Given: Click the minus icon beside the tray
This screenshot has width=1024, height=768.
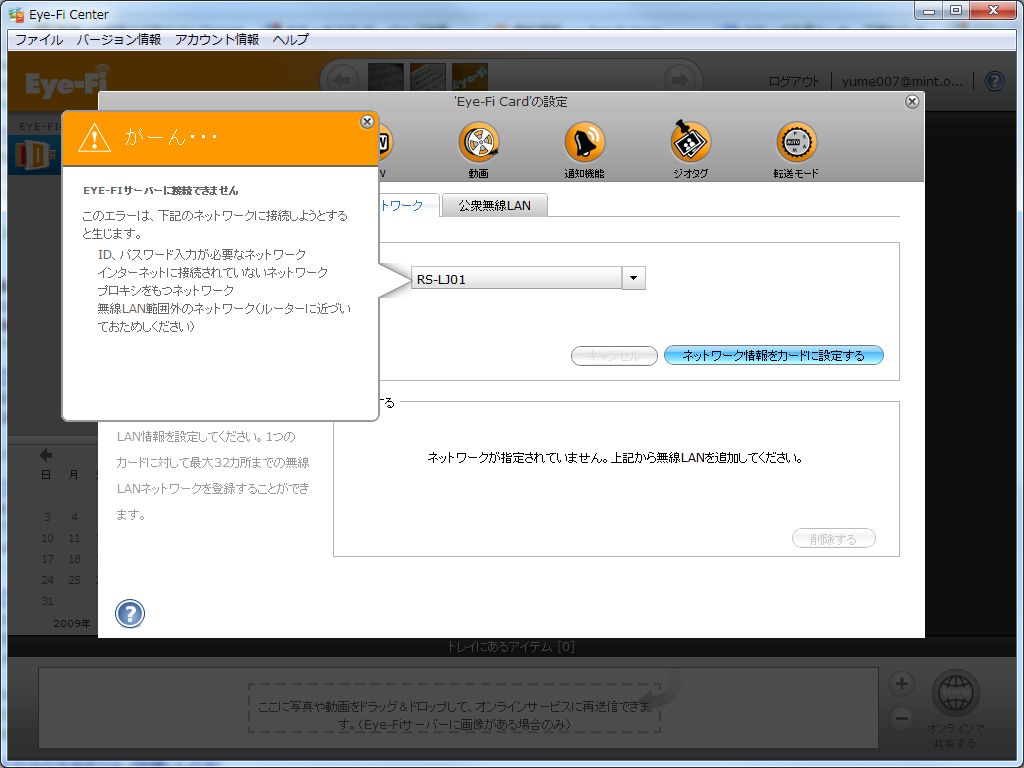Looking at the screenshot, I should point(902,719).
